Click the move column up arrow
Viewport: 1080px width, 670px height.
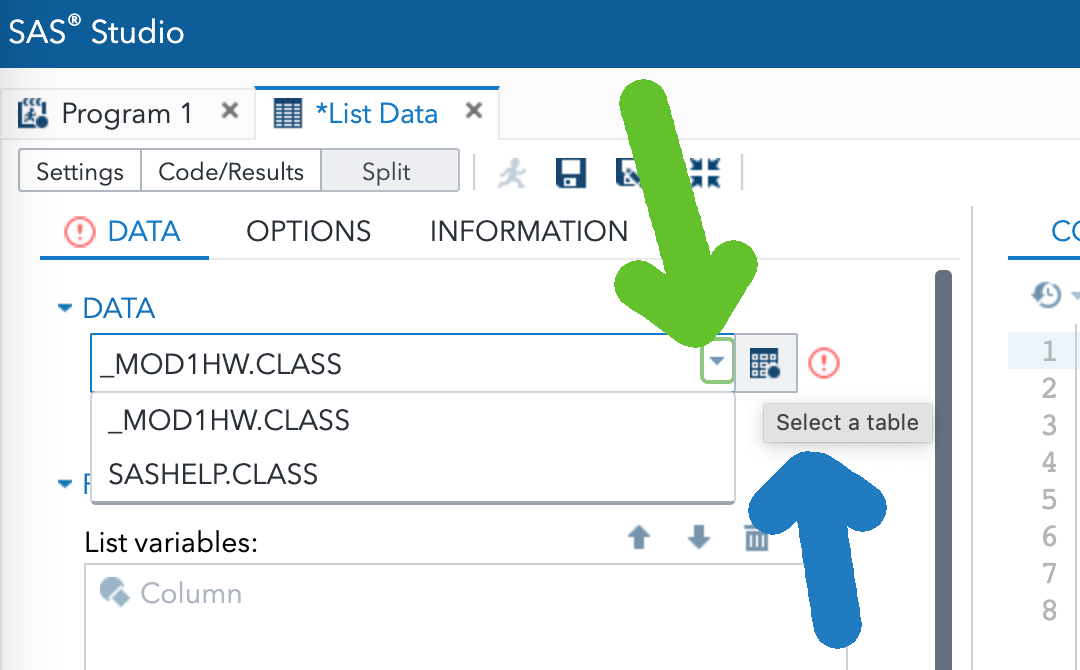[x=639, y=538]
